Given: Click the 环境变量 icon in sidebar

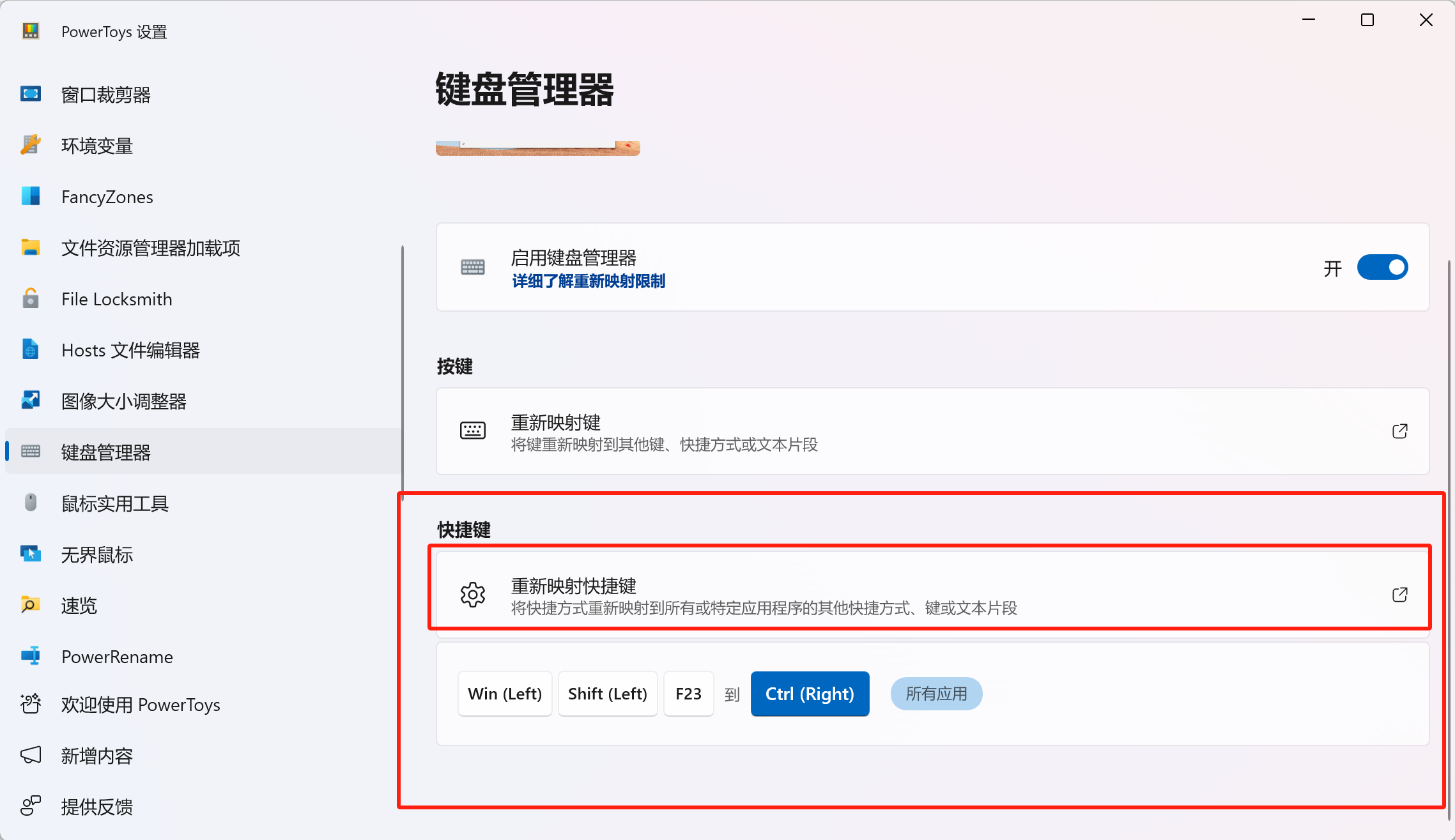Looking at the screenshot, I should coord(31,145).
